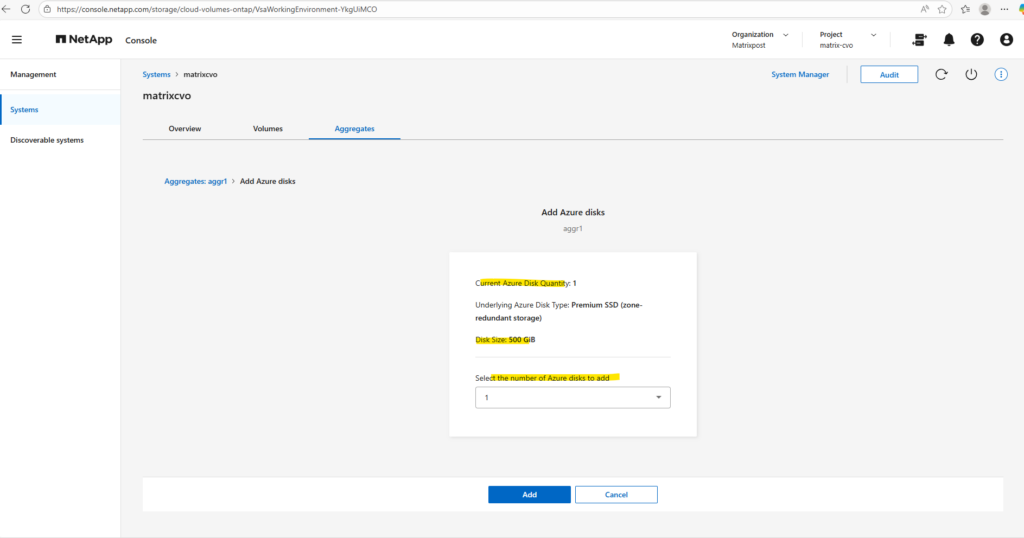Click the power icon for matrixcvo

point(970,75)
